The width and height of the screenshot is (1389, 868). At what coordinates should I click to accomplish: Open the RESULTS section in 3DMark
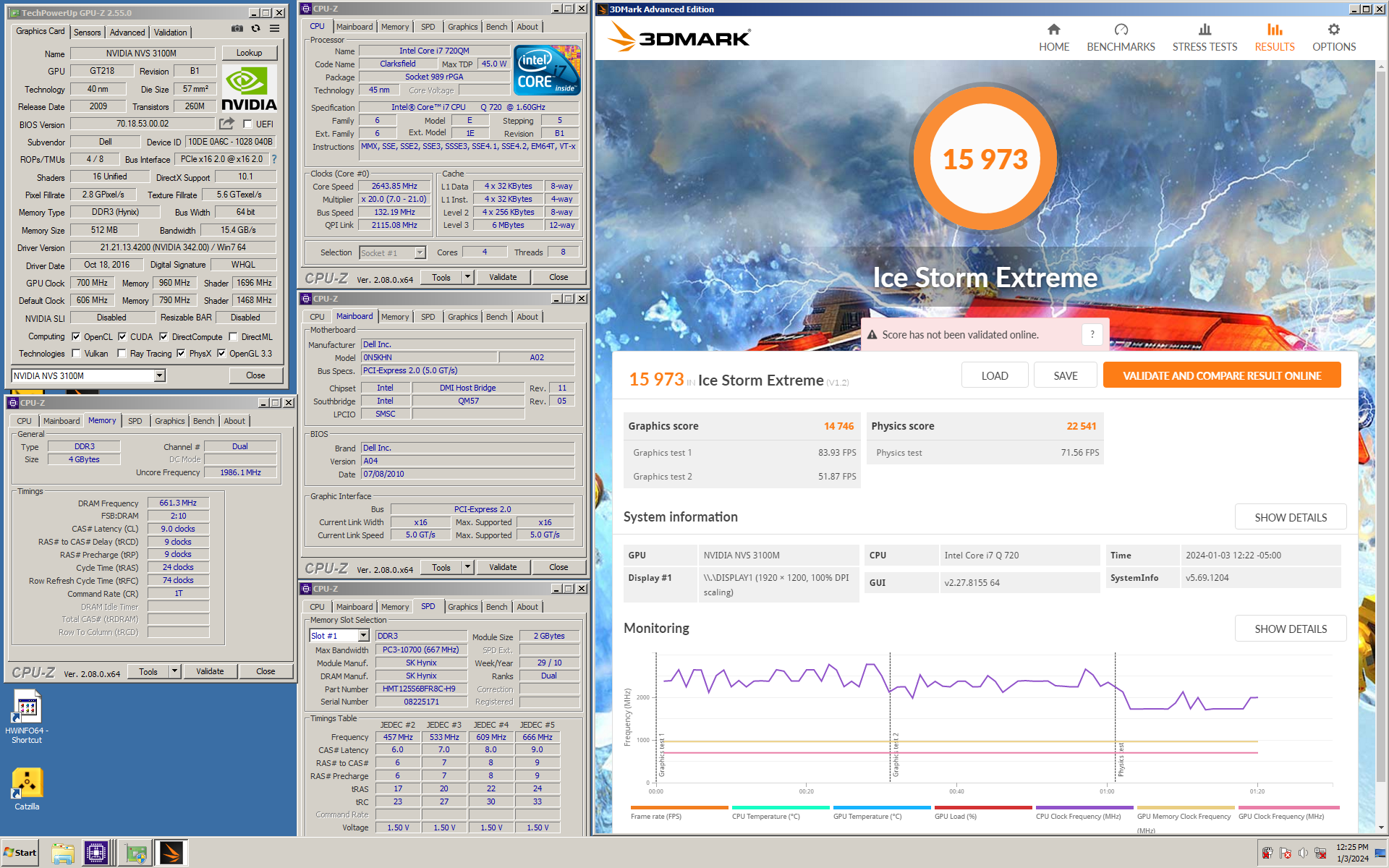tap(1275, 38)
